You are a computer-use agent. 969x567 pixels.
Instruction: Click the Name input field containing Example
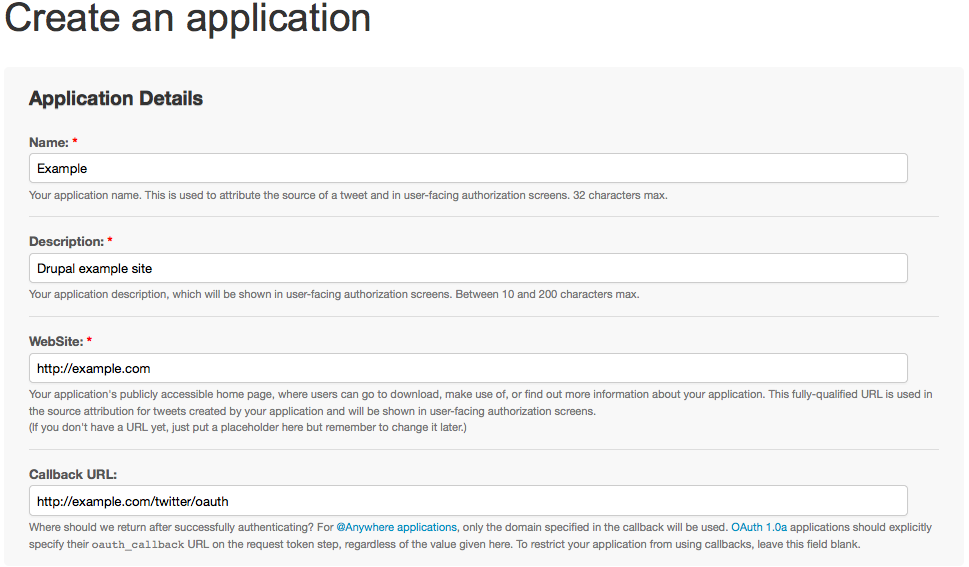click(x=468, y=168)
